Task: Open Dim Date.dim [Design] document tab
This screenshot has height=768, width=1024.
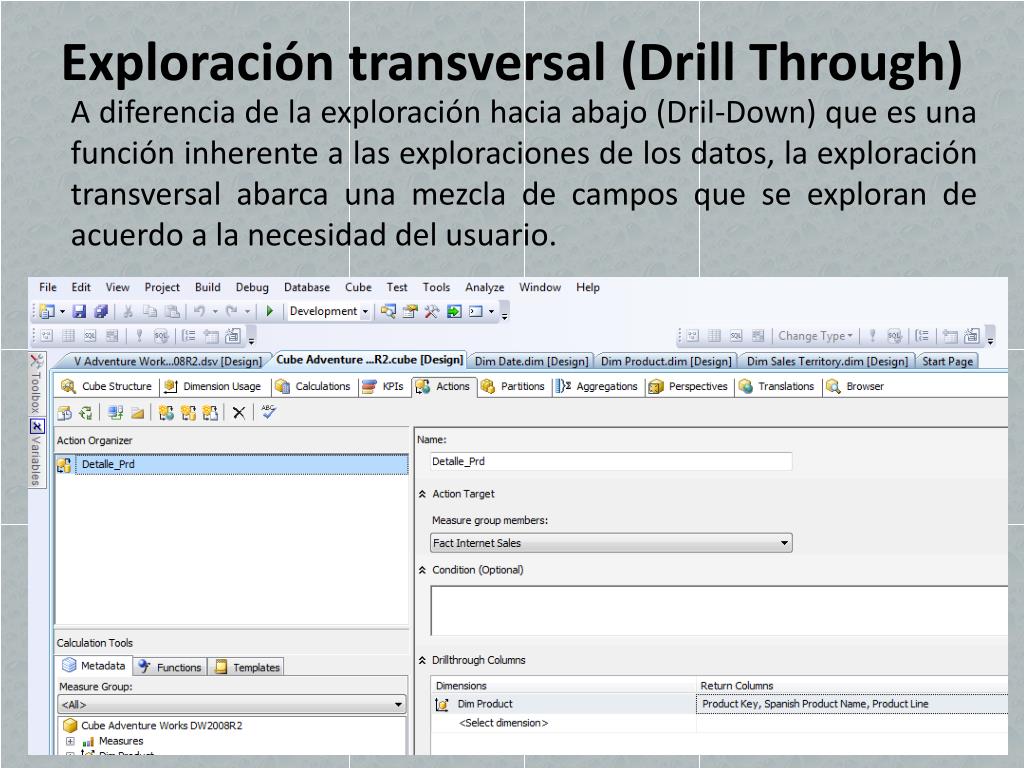Action: [x=531, y=361]
